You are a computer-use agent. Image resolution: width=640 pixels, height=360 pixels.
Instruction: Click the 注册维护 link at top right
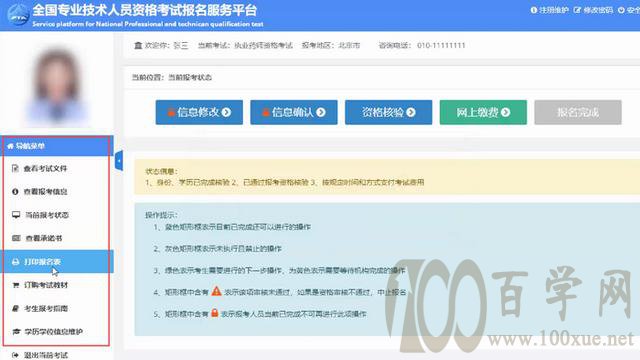pos(549,10)
